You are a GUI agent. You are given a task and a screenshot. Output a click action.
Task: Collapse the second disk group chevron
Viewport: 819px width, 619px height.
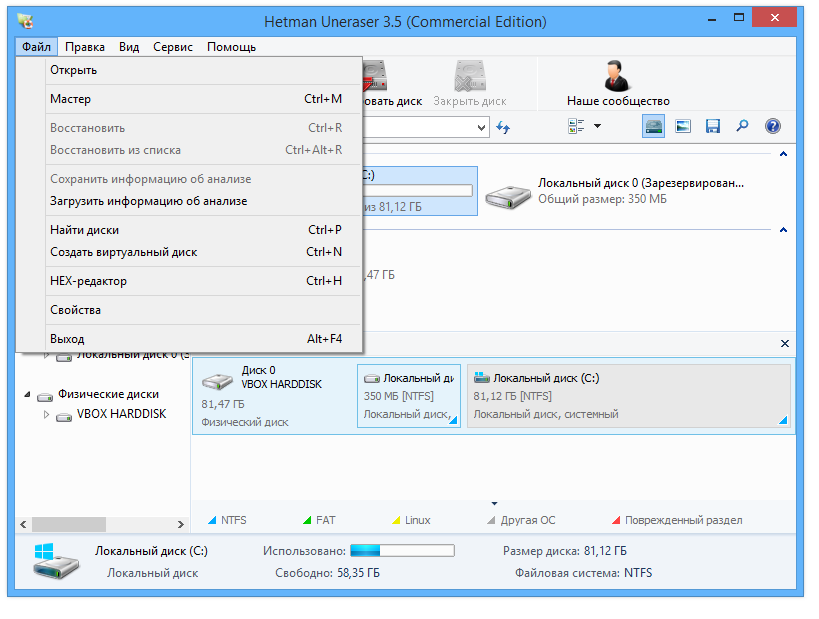[x=783, y=230]
